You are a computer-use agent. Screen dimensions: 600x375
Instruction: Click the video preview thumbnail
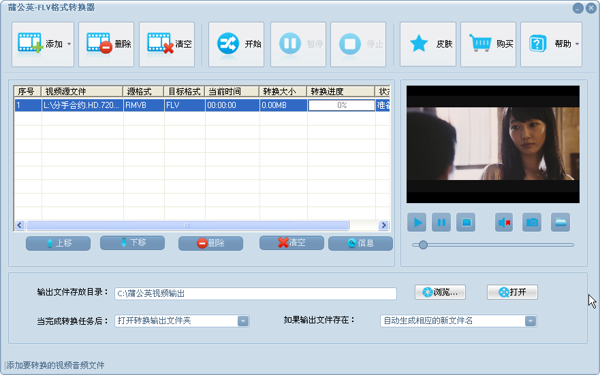(x=493, y=144)
